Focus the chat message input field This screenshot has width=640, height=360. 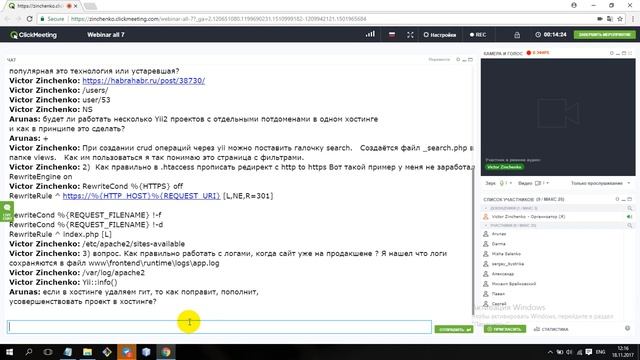point(219,327)
